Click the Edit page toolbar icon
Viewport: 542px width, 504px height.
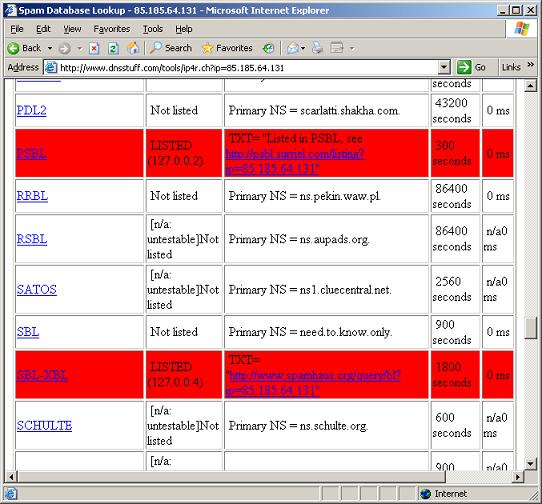point(337,48)
